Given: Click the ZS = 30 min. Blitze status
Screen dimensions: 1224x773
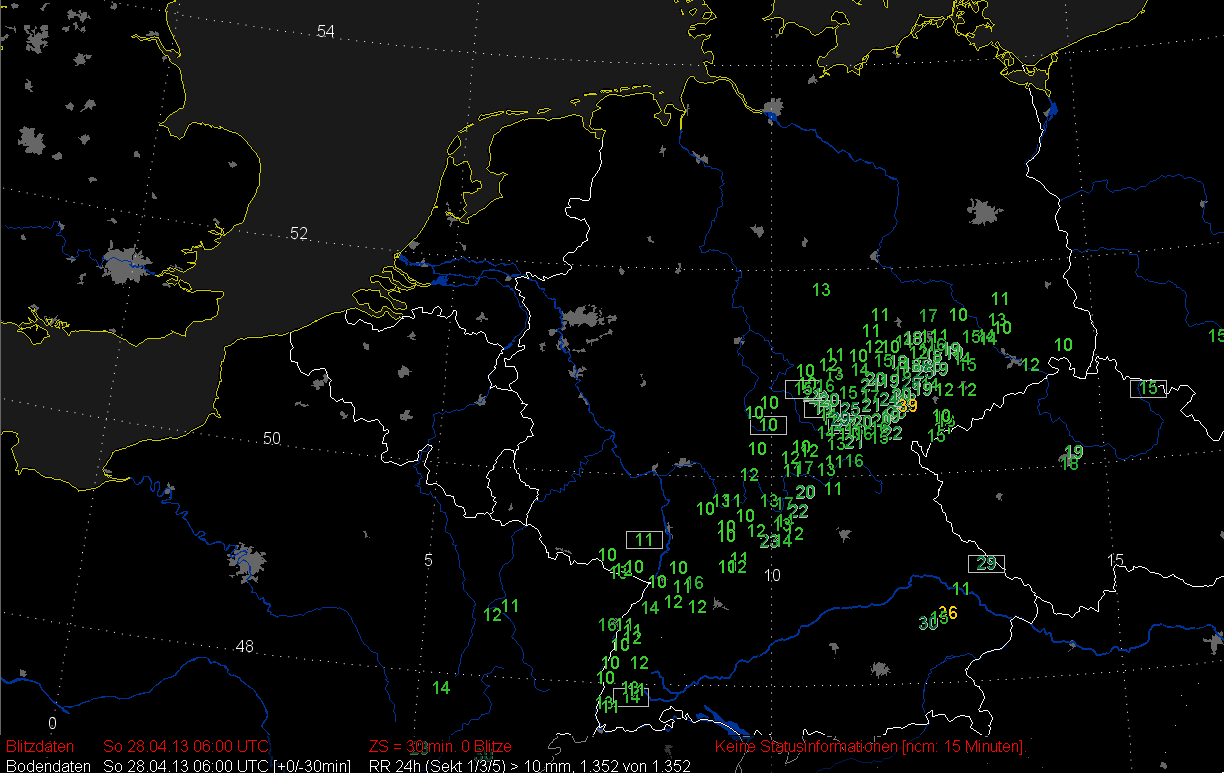Looking at the screenshot, I should [x=440, y=747].
